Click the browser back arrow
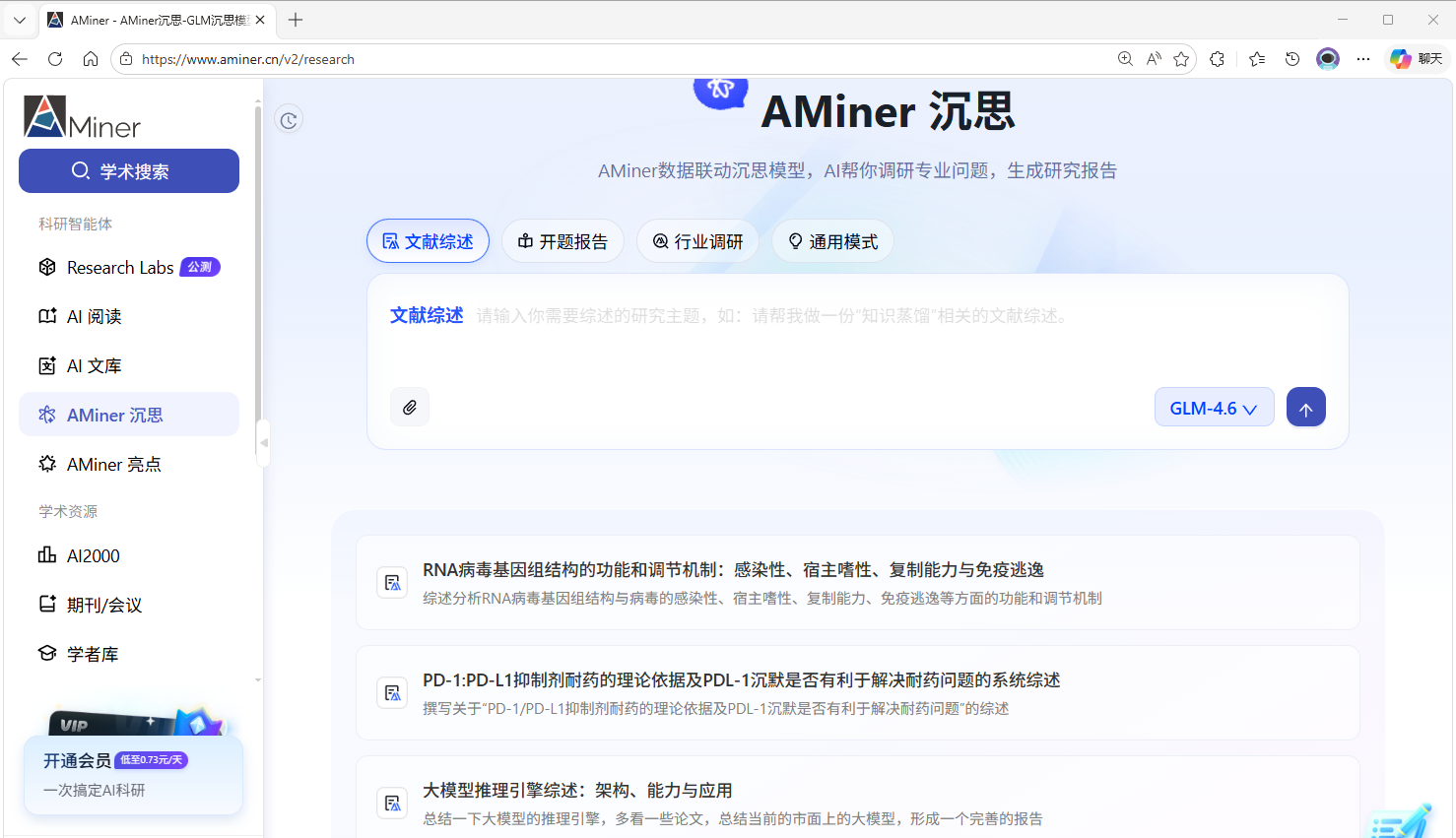This screenshot has height=838, width=1456. coord(20,59)
